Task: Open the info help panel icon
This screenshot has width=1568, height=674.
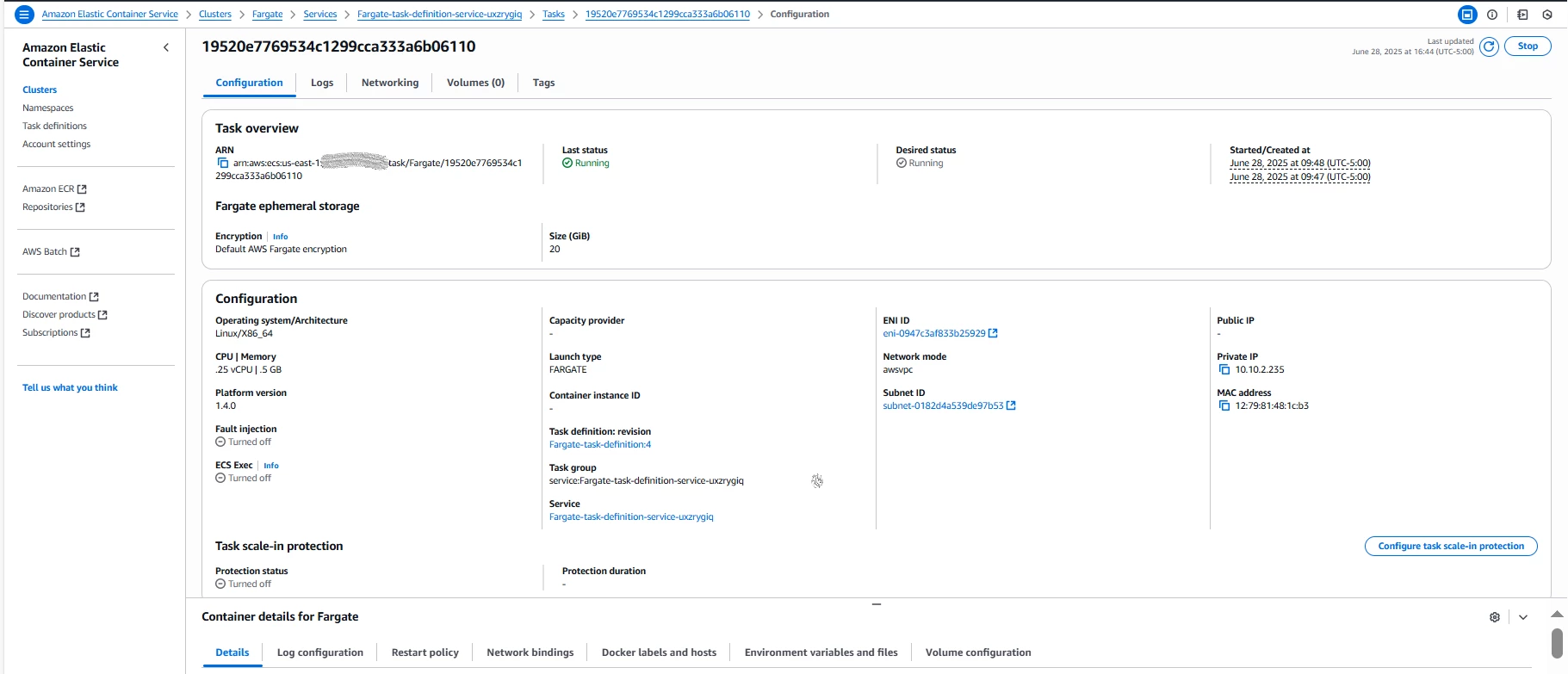Action: [x=1492, y=15]
